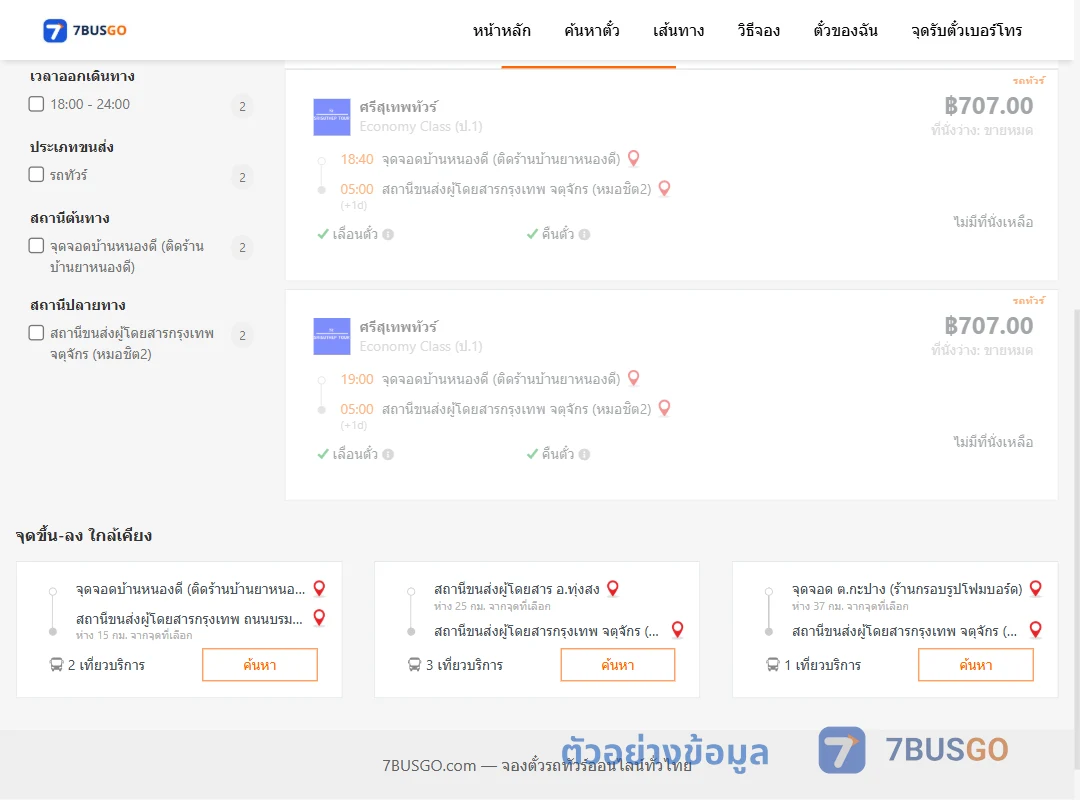
Task: Enable the รถทัวร์ transport type checkbox
Action: coord(37,174)
